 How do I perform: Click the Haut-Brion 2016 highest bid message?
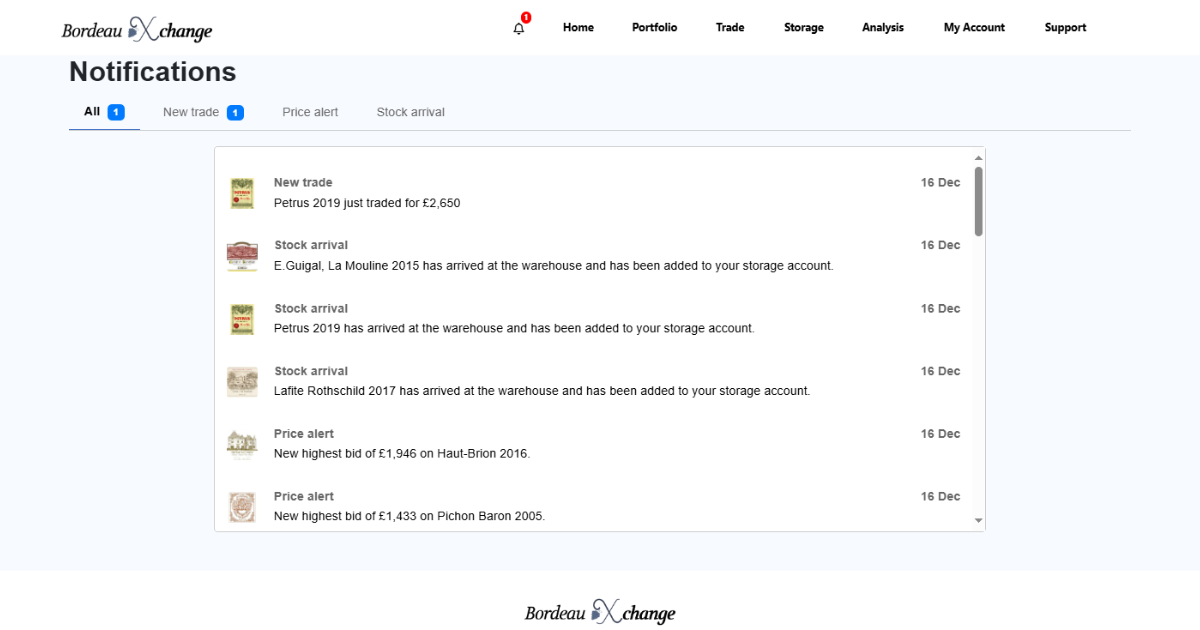(x=402, y=454)
